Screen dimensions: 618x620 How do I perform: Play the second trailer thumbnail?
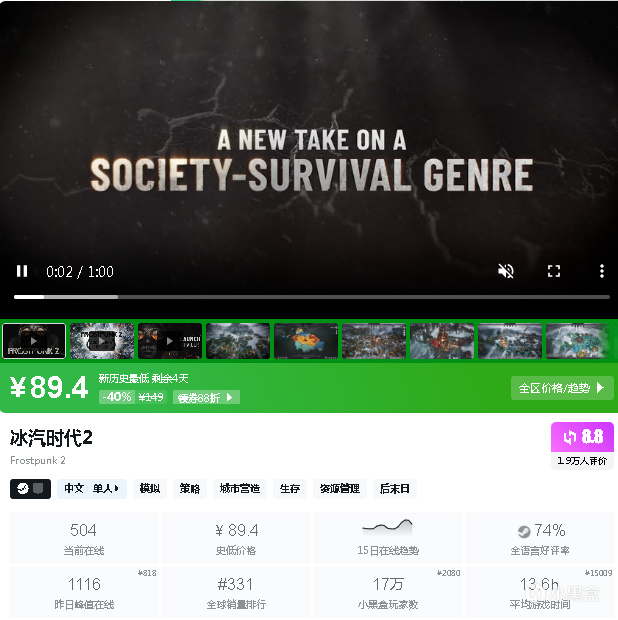pos(102,341)
